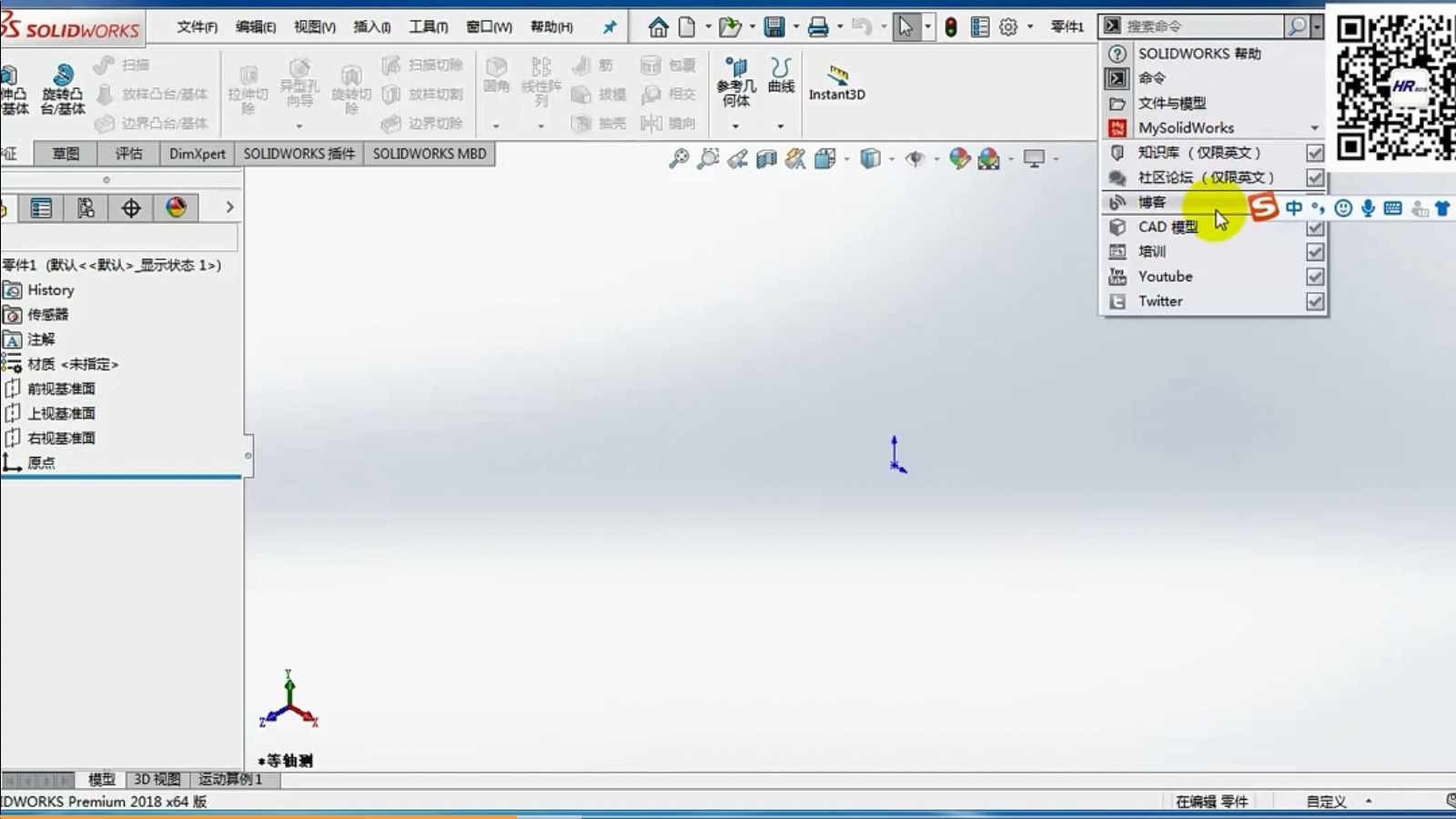Expand the MySolidWorks submenu arrow

[1314, 128]
